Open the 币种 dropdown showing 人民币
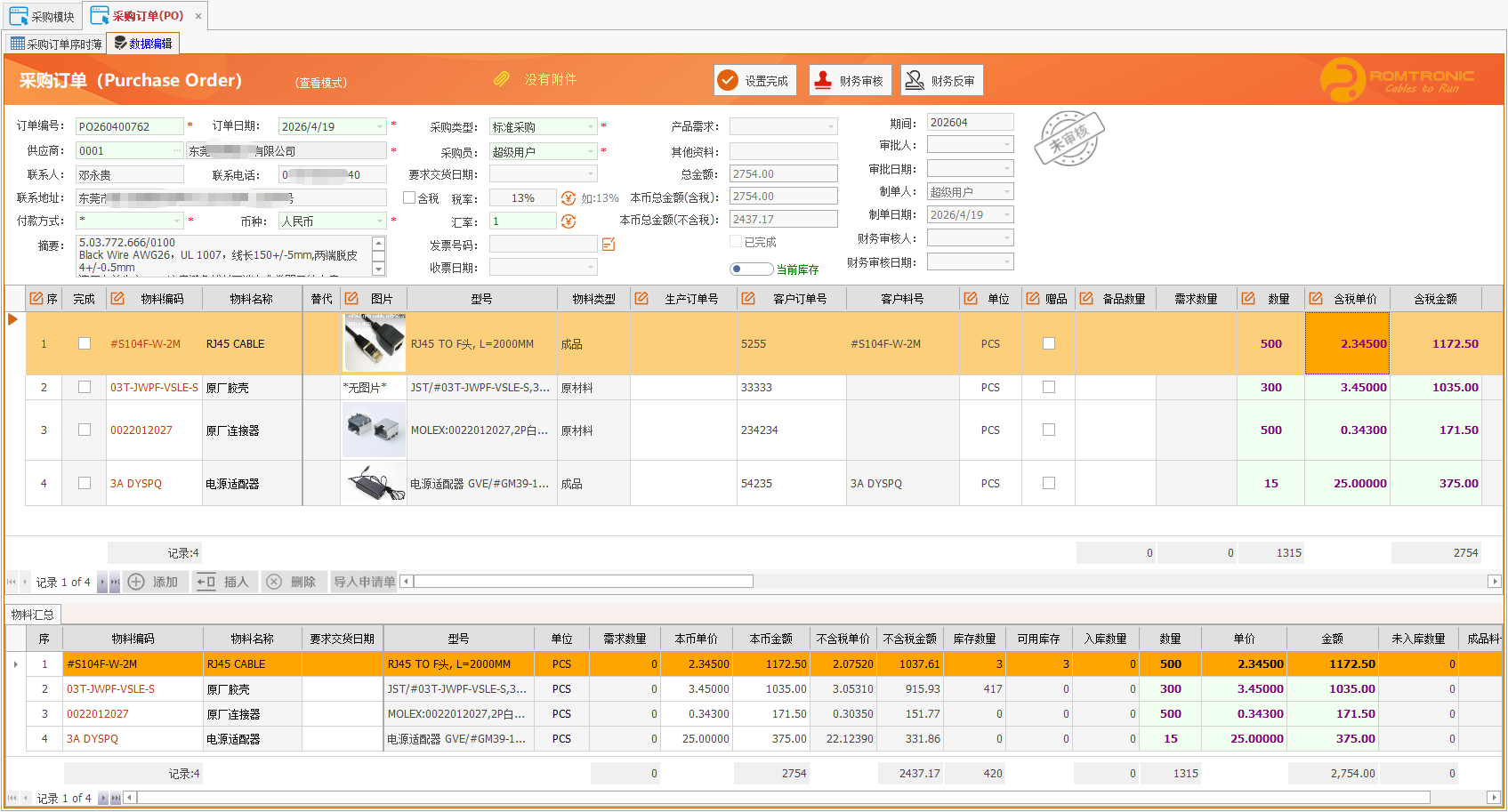This screenshot has width=1508, height=812. coord(378,221)
